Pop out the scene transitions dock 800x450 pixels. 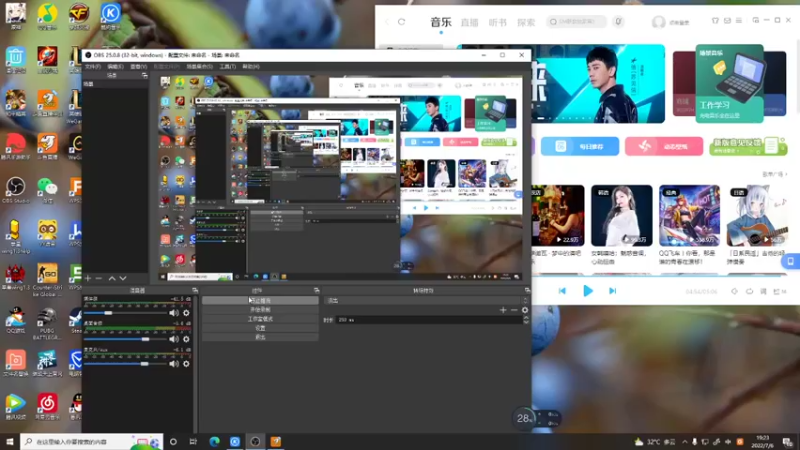click(x=527, y=290)
